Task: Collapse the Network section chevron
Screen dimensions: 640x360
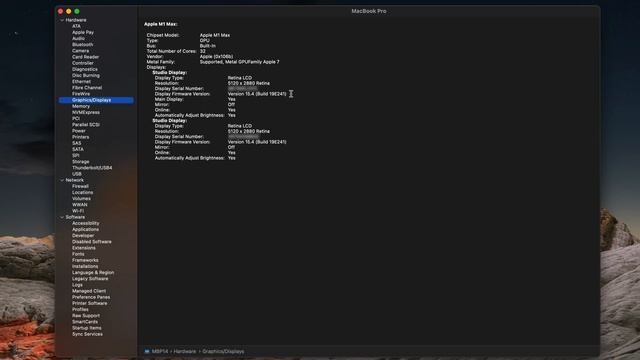Action: (x=62, y=180)
